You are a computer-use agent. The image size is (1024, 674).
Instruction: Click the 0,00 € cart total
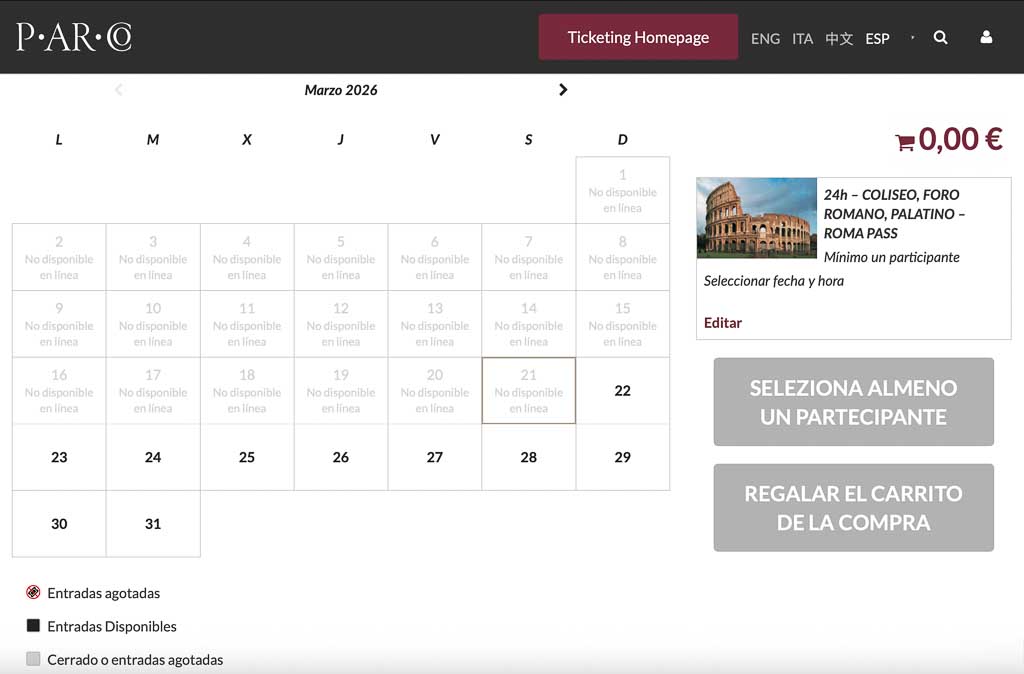pyautogui.click(x=961, y=139)
